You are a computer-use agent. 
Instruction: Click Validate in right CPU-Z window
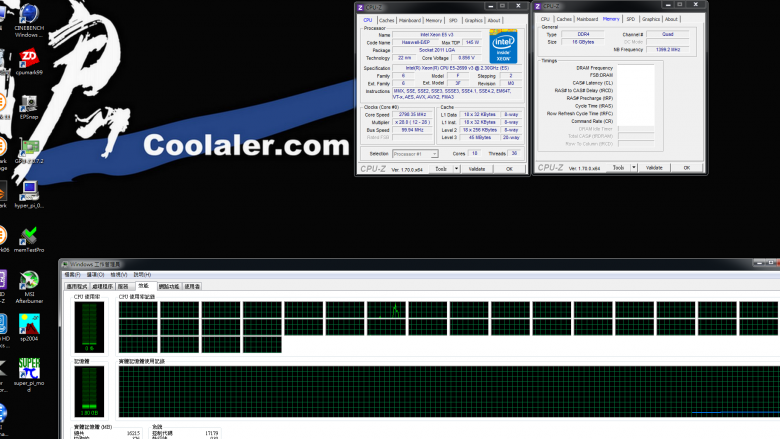[654, 168]
